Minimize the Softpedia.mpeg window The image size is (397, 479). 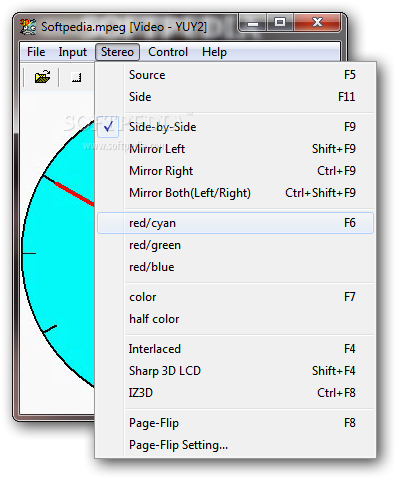[x=253, y=23]
